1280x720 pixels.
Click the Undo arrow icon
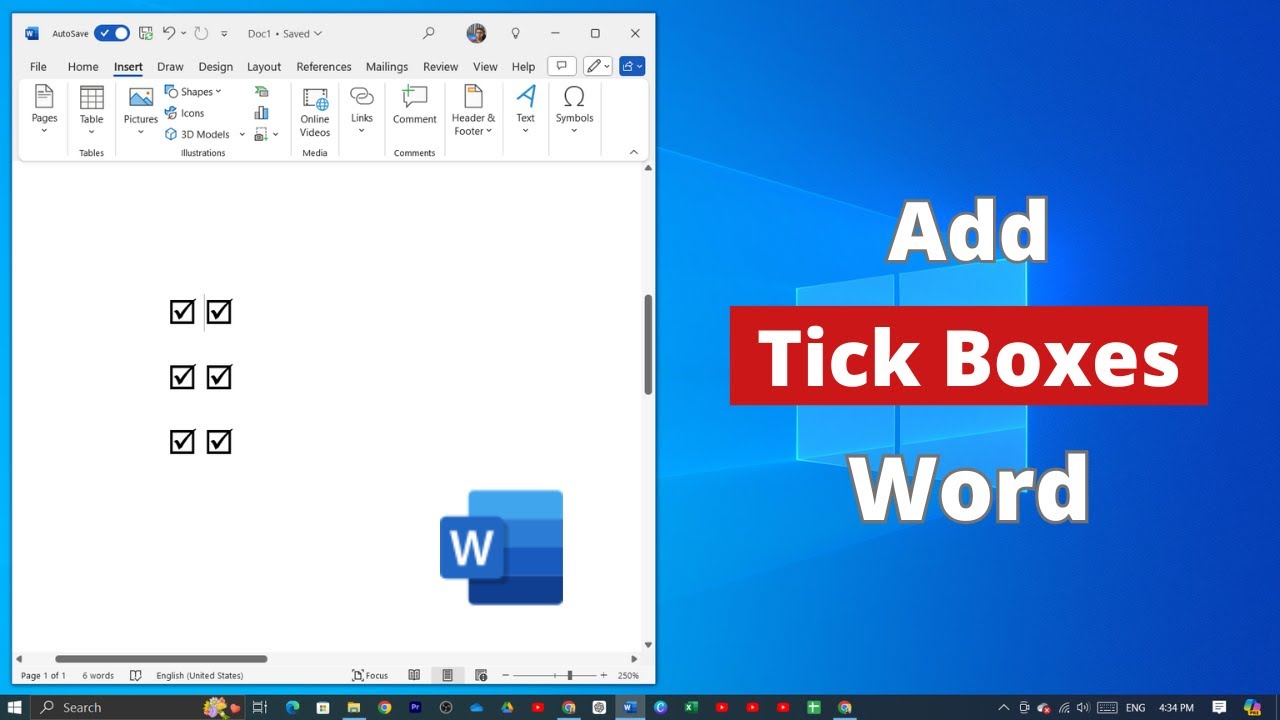click(169, 33)
